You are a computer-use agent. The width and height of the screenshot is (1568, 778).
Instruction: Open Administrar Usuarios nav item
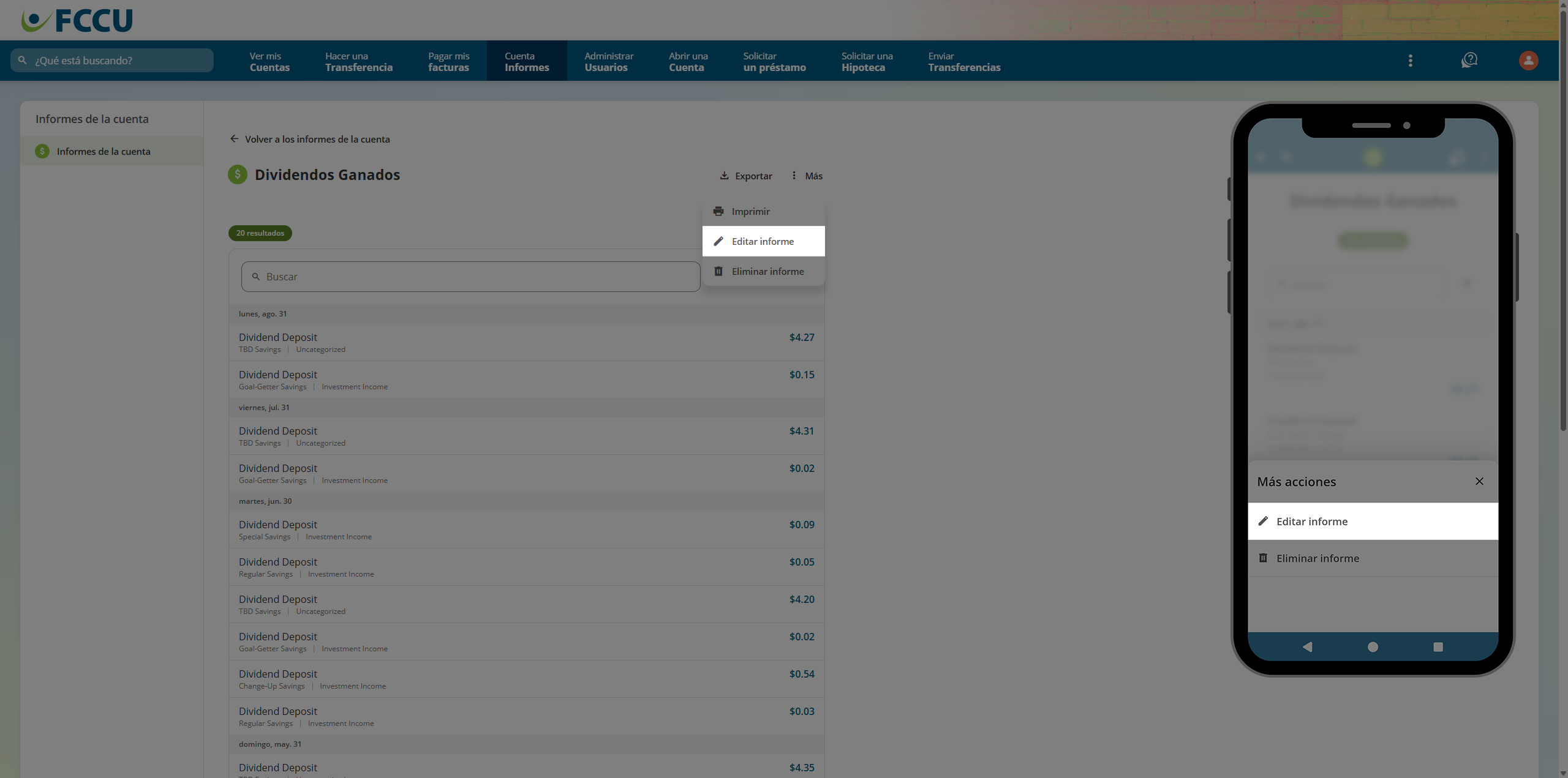click(x=609, y=61)
